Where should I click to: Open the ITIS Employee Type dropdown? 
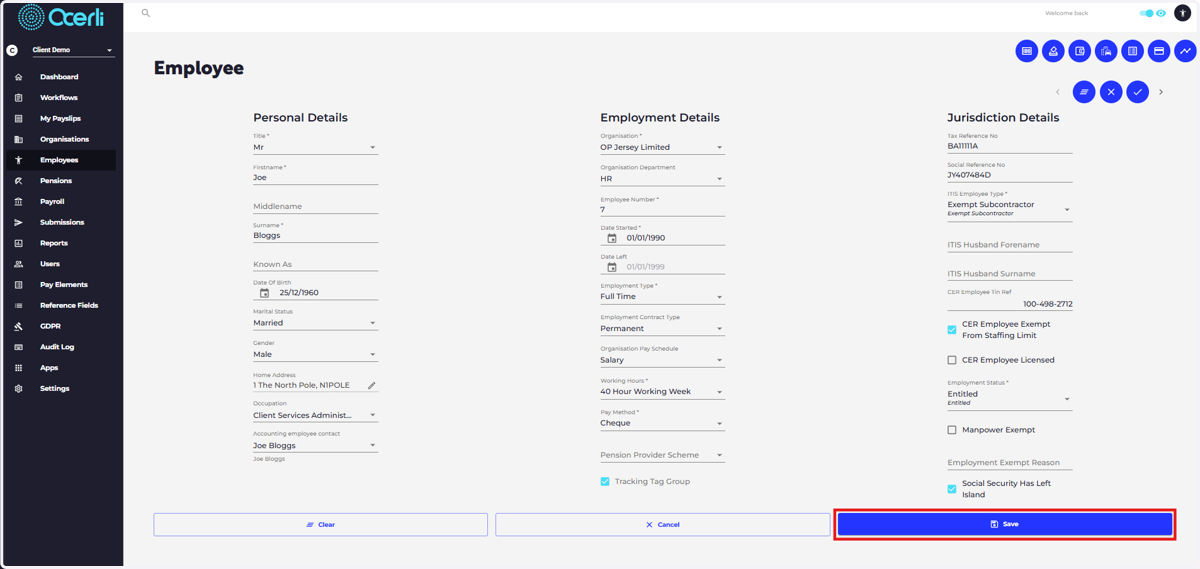click(1009, 208)
